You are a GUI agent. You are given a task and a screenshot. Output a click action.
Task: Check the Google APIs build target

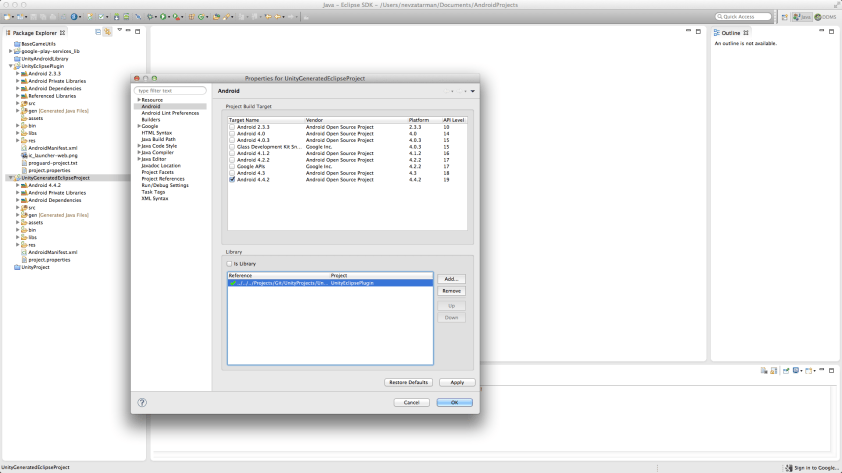[x=232, y=166]
